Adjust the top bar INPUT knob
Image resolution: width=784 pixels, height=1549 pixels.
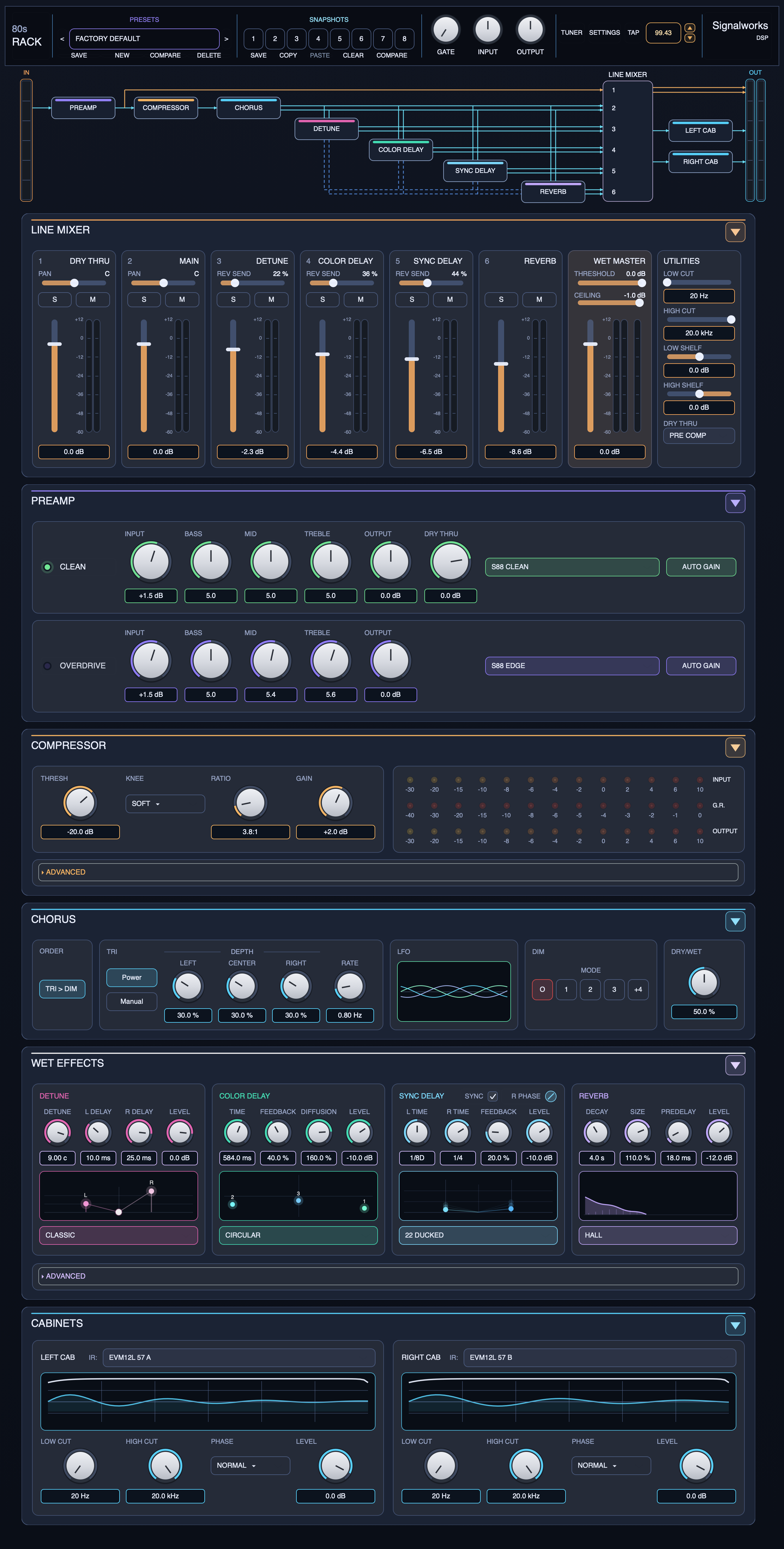[488, 29]
